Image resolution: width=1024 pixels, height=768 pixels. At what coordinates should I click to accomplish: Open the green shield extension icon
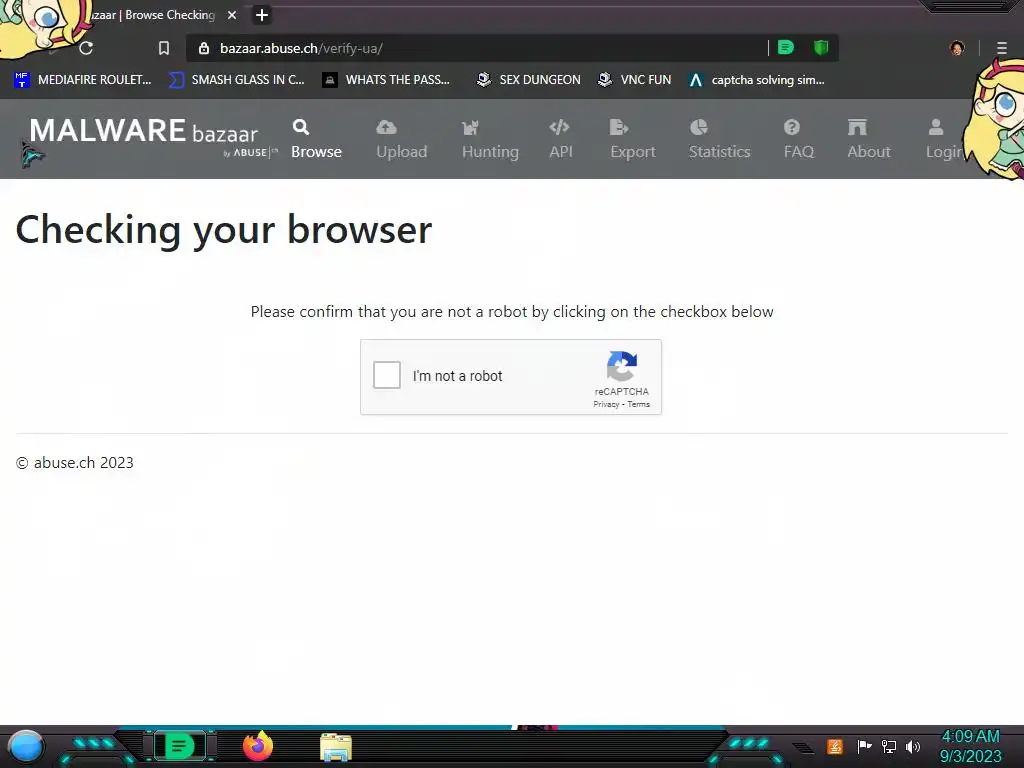coord(821,48)
